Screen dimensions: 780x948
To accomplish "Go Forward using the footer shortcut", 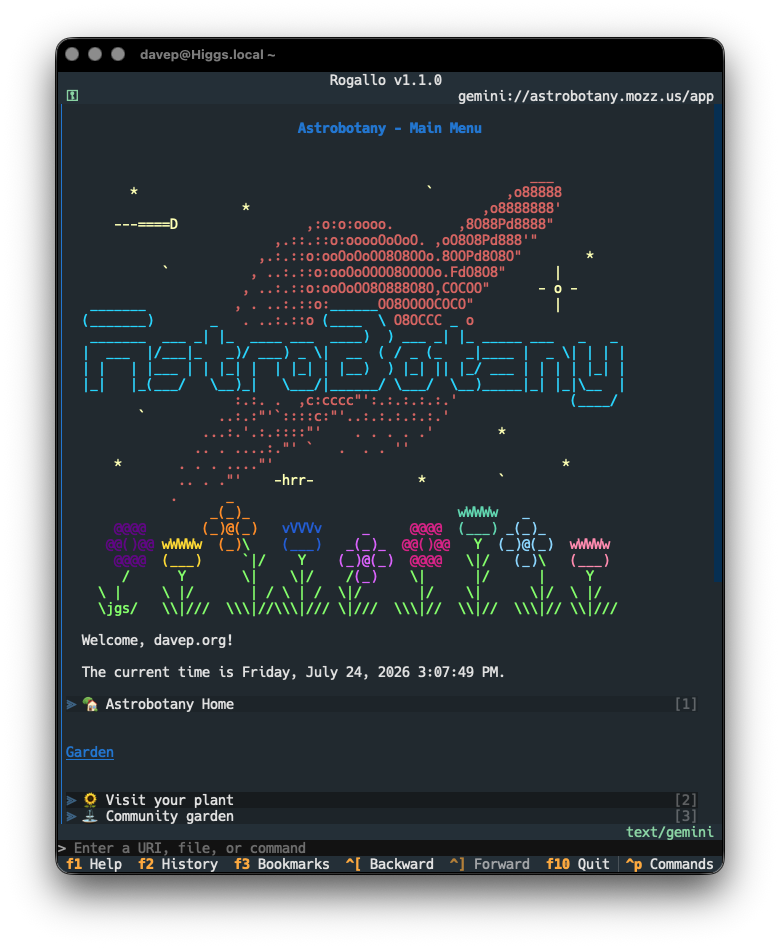I will pyautogui.click(x=490, y=864).
